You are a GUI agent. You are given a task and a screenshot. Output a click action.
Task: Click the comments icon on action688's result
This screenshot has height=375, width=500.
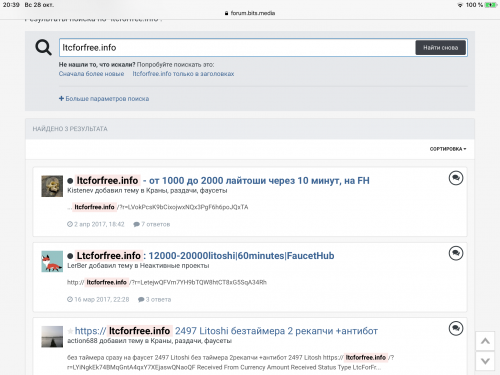(x=456, y=329)
